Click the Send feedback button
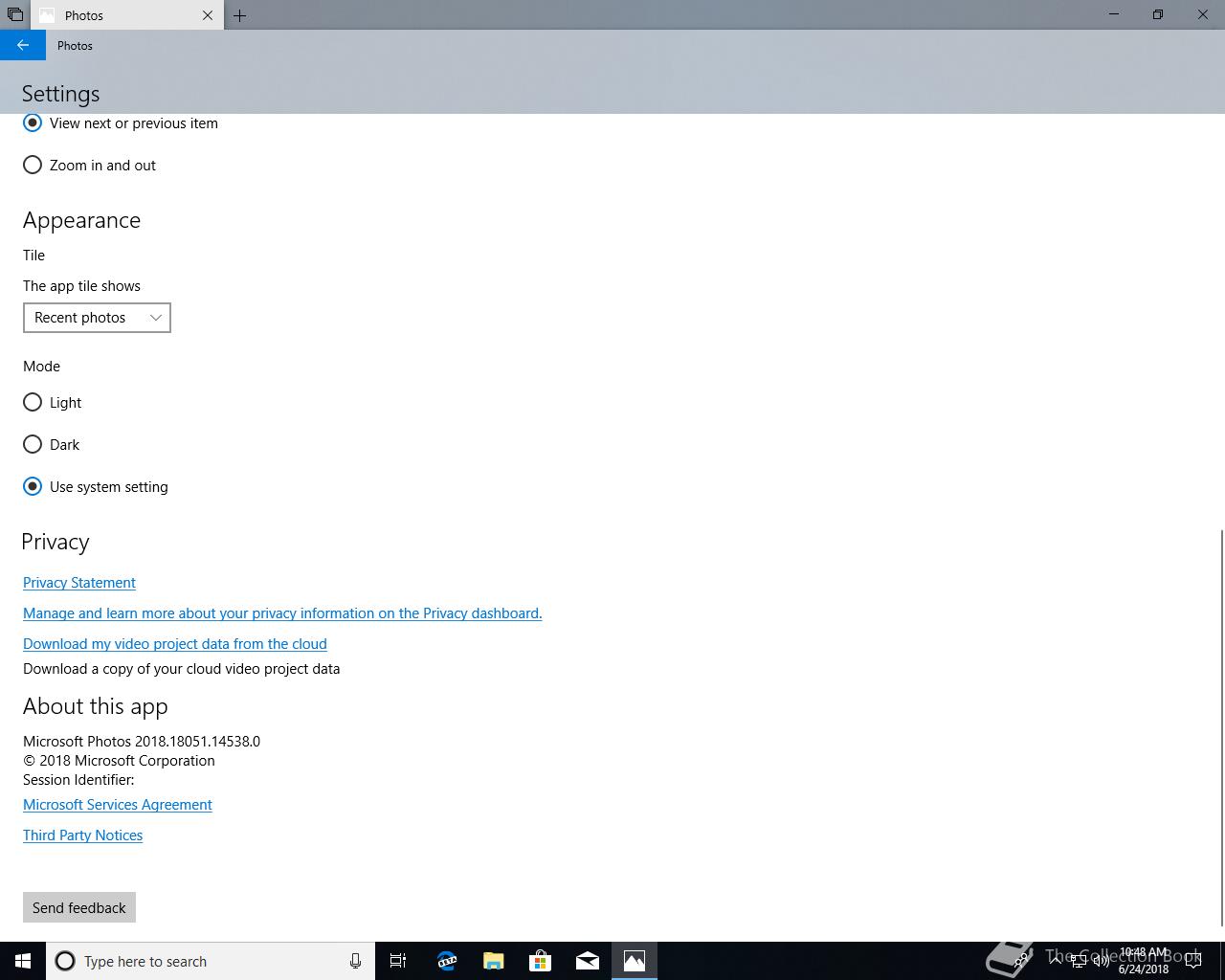 tap(79, 907)
